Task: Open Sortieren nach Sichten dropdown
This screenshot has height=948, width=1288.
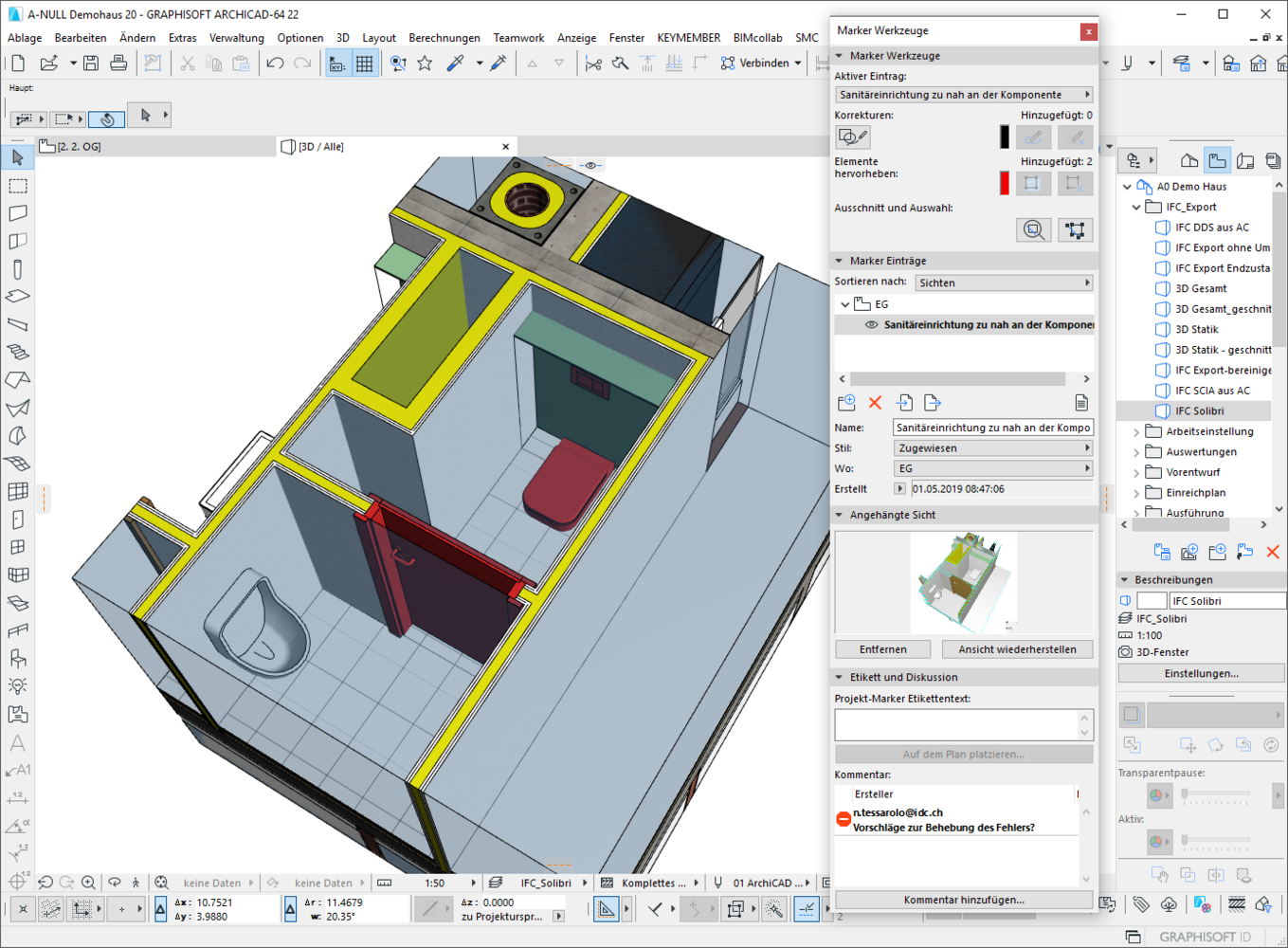Action: click(x=1005, y=283)
